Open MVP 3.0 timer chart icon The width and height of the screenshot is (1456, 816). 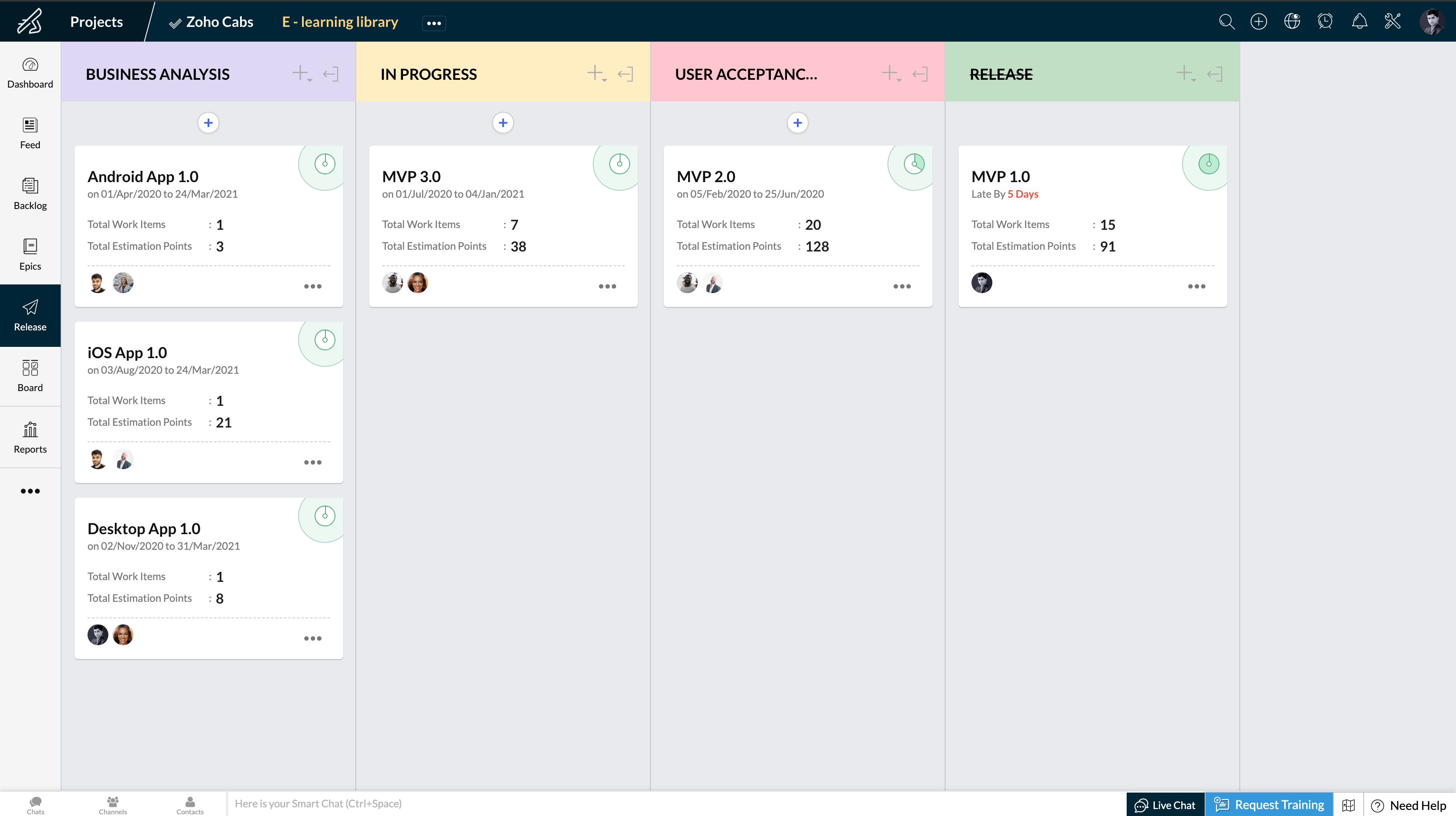click(620, 164)
